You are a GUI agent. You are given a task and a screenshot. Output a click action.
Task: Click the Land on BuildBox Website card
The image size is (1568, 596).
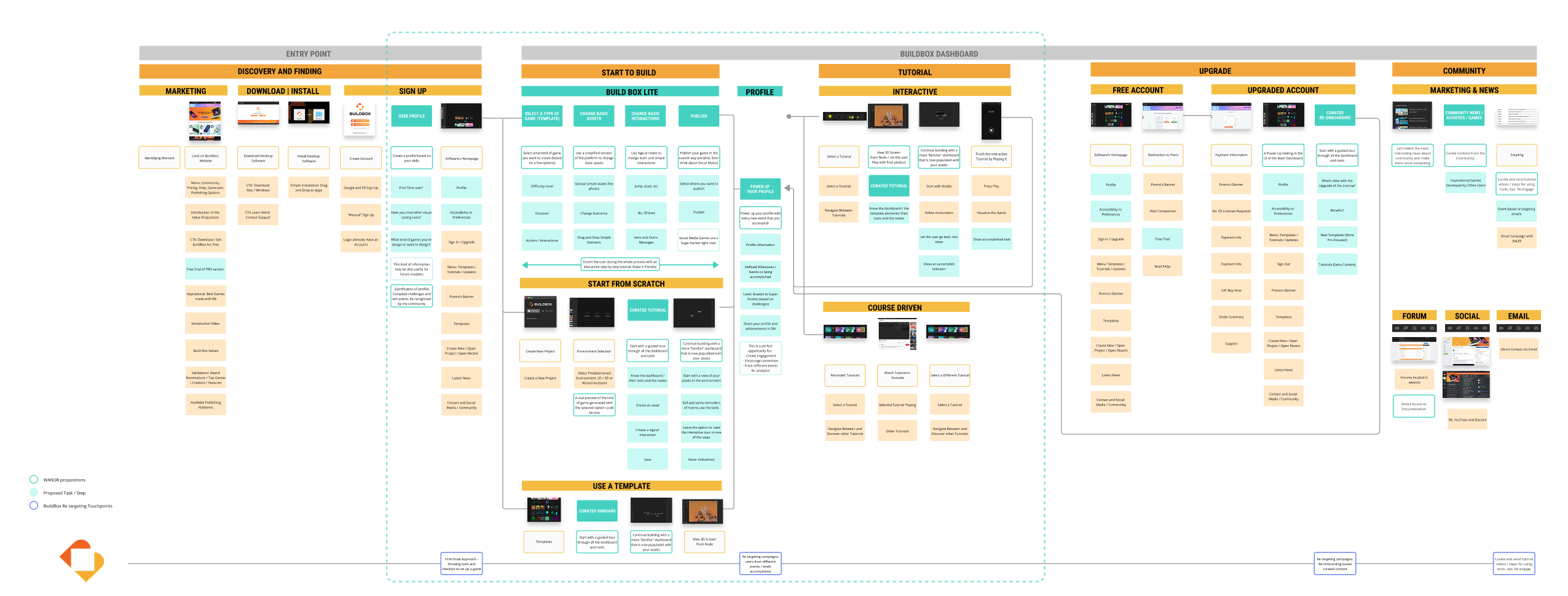(x=205, y=157)
